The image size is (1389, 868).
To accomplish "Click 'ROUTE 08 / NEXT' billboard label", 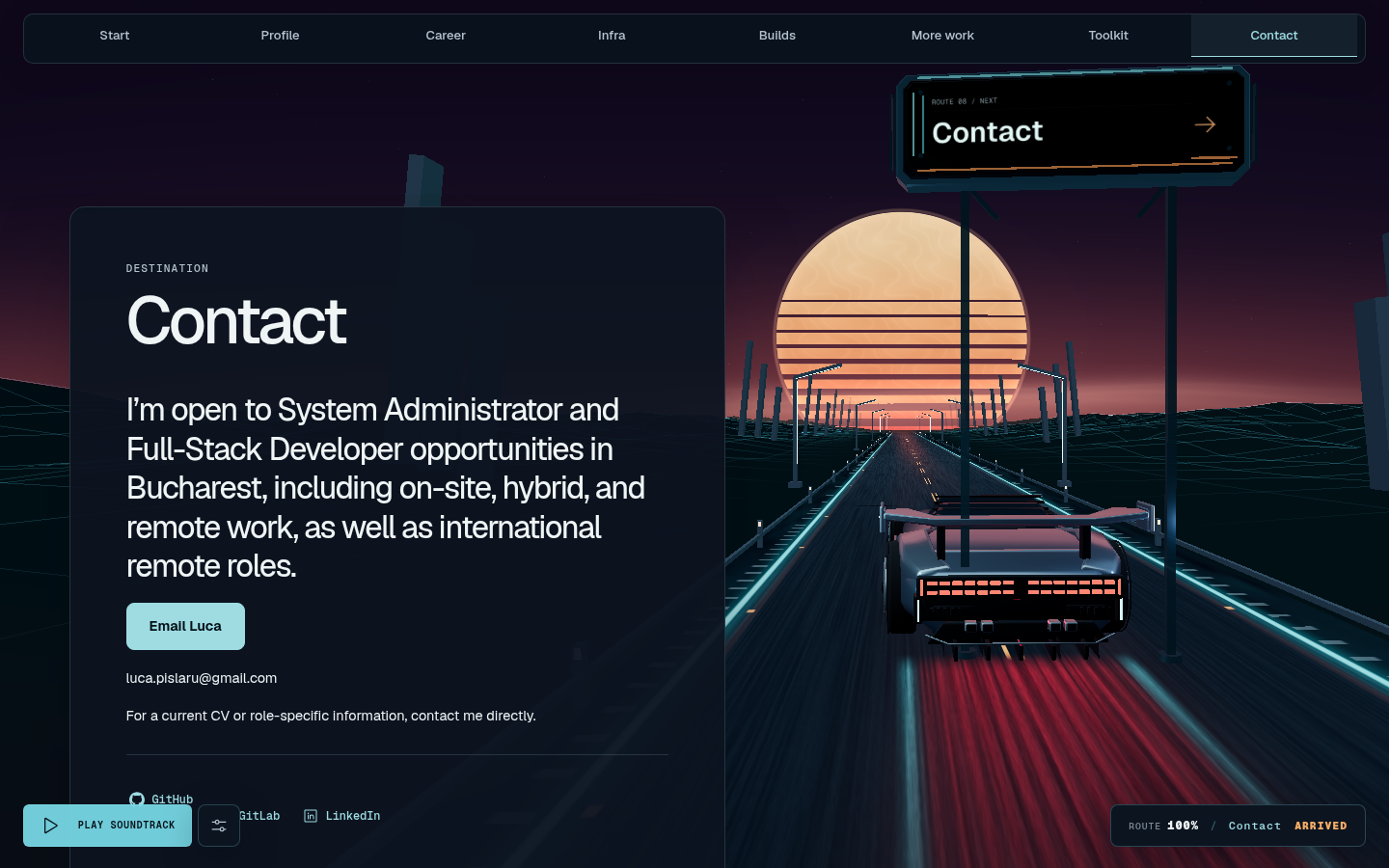I will (965, 101).
